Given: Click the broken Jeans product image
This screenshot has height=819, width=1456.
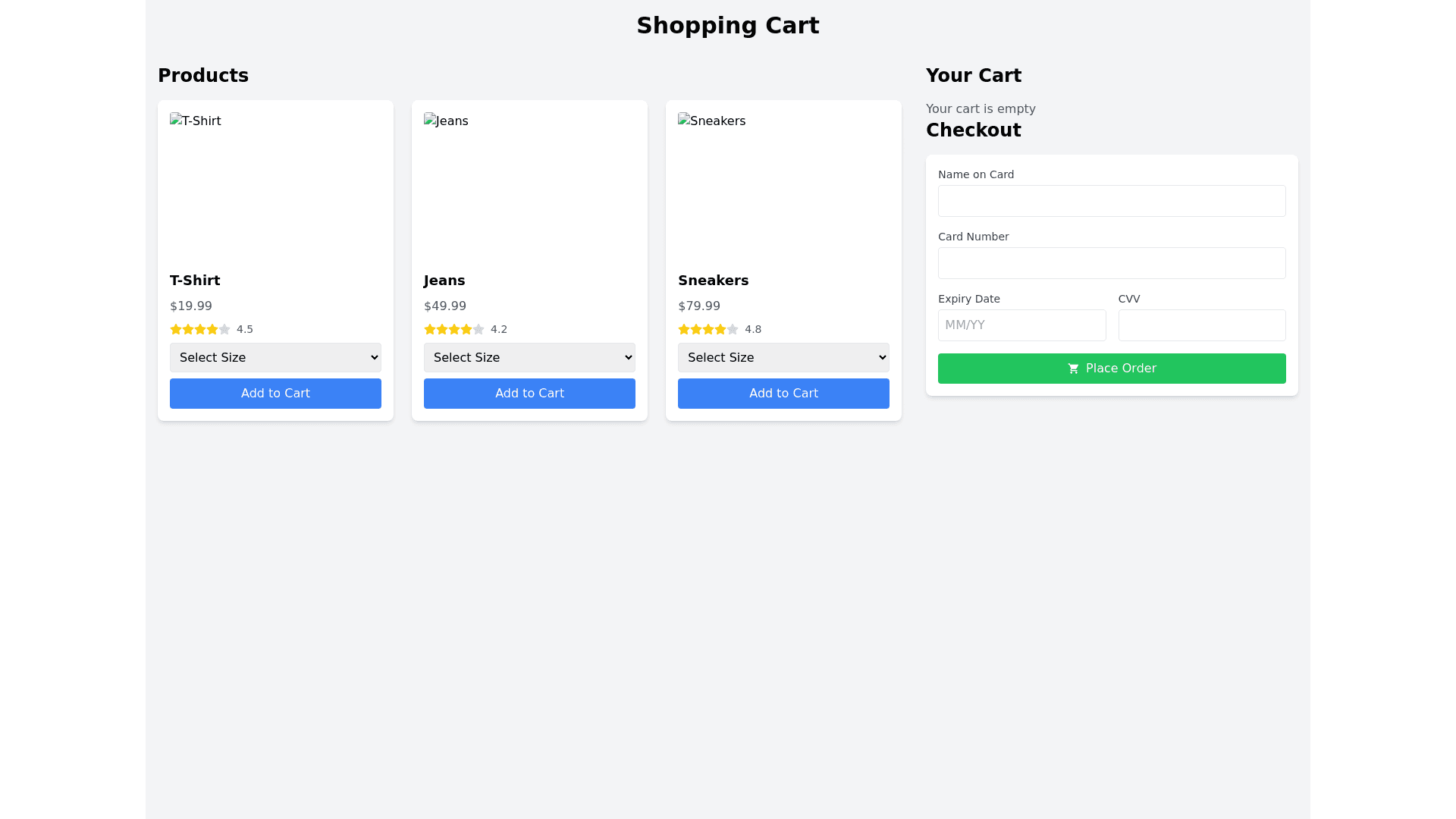Looking at the screenshot, I should tap(447, 121).
